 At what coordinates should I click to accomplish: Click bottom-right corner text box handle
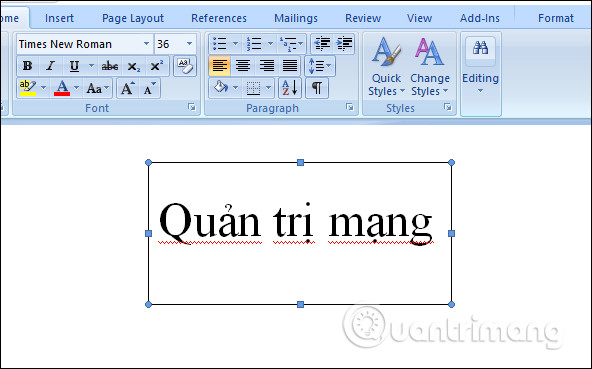click(x=452, y=304)
